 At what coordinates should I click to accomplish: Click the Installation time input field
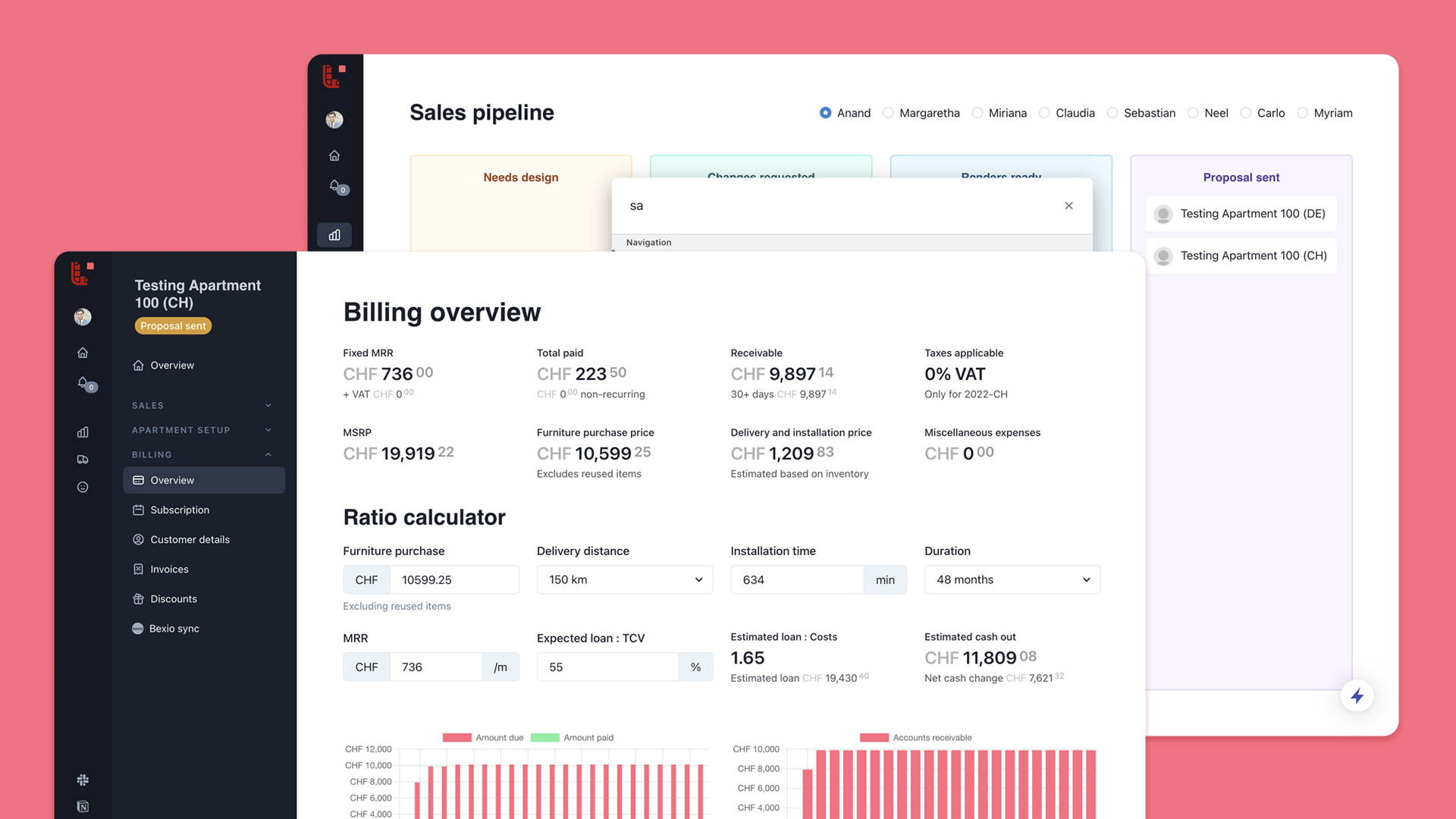point(796,579)
